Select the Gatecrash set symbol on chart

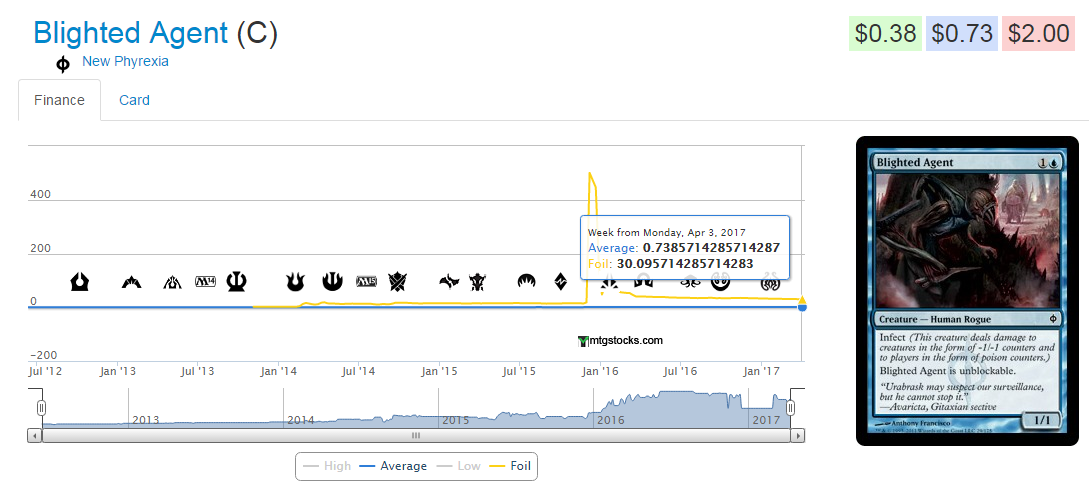click(x=131, y=281)
